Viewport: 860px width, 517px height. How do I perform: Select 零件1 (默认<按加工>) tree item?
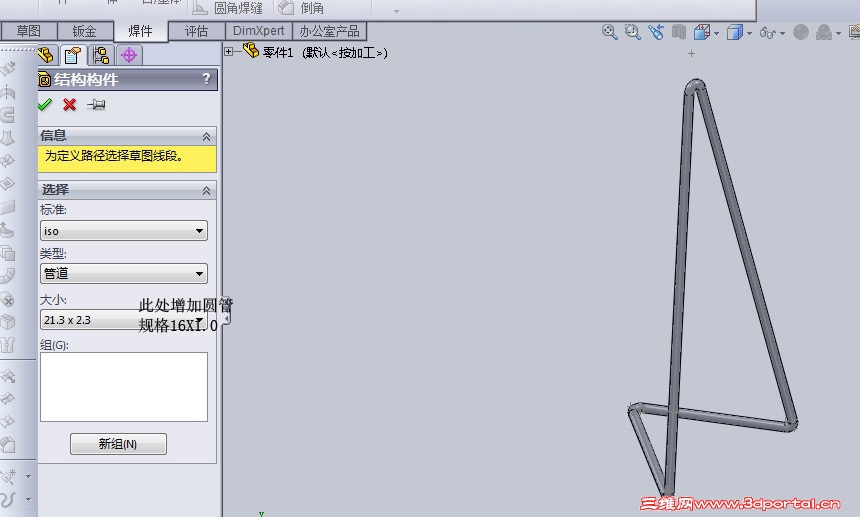pos(325,53)
